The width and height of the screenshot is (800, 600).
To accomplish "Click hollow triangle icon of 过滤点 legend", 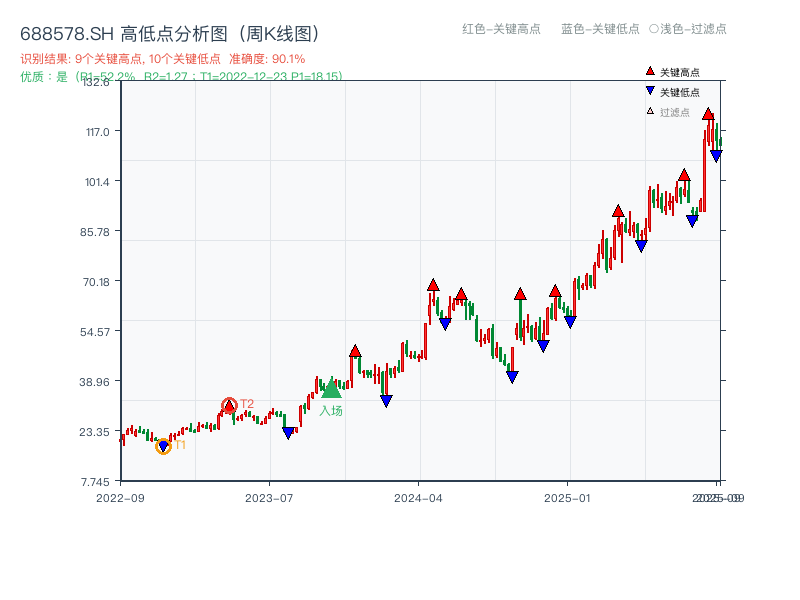I will pyautogui.click(x=650, y=111).
